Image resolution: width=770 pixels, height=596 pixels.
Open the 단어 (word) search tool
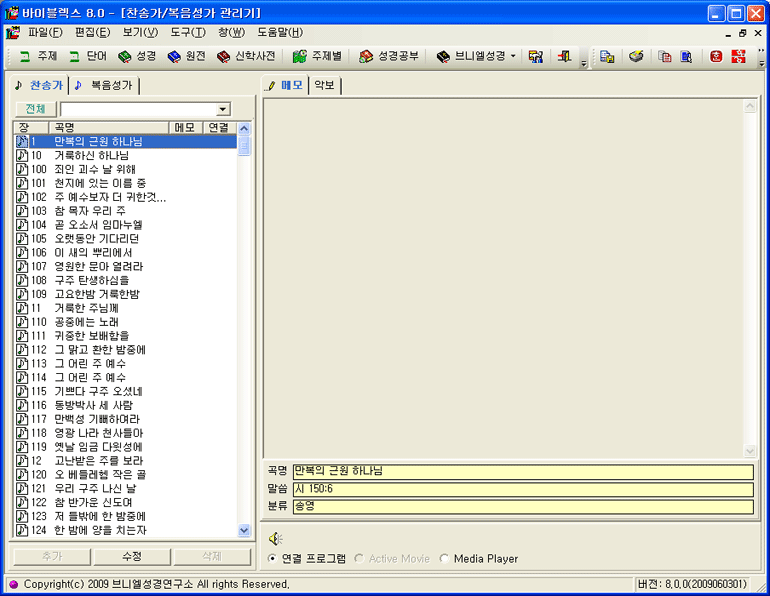pos(88,56)
